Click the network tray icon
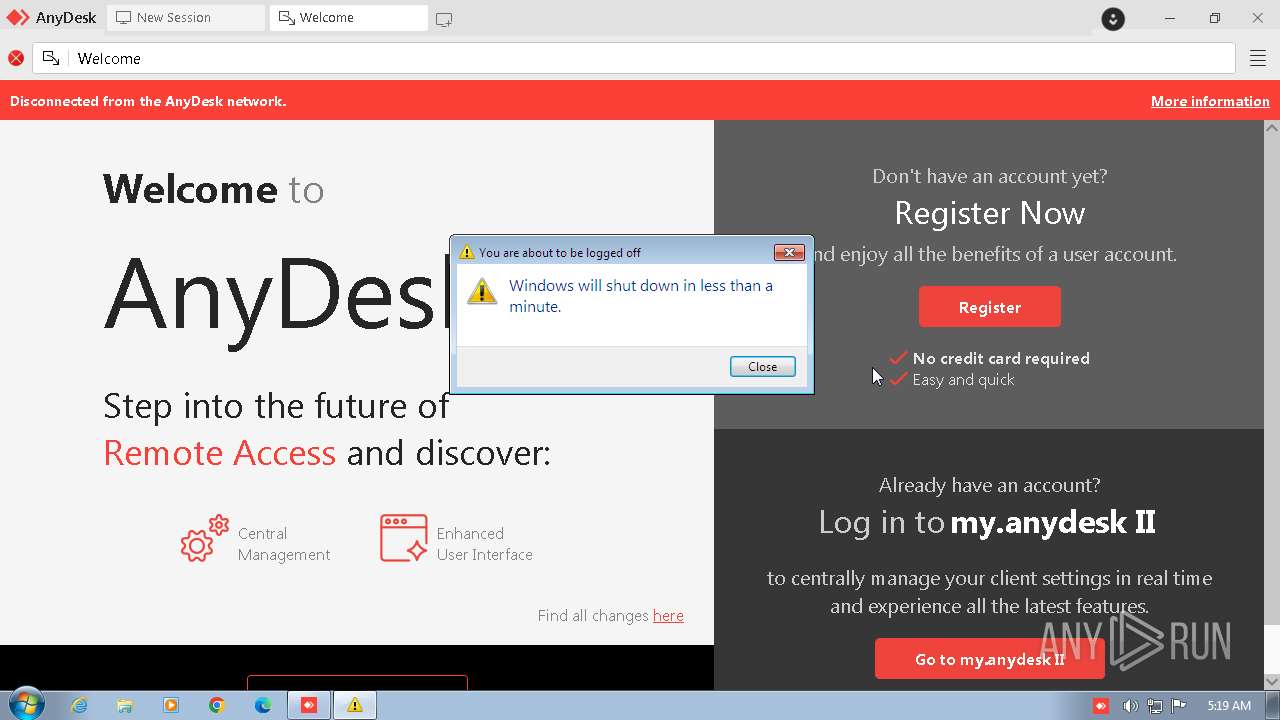1280x720 pixels. (1155, 706)
